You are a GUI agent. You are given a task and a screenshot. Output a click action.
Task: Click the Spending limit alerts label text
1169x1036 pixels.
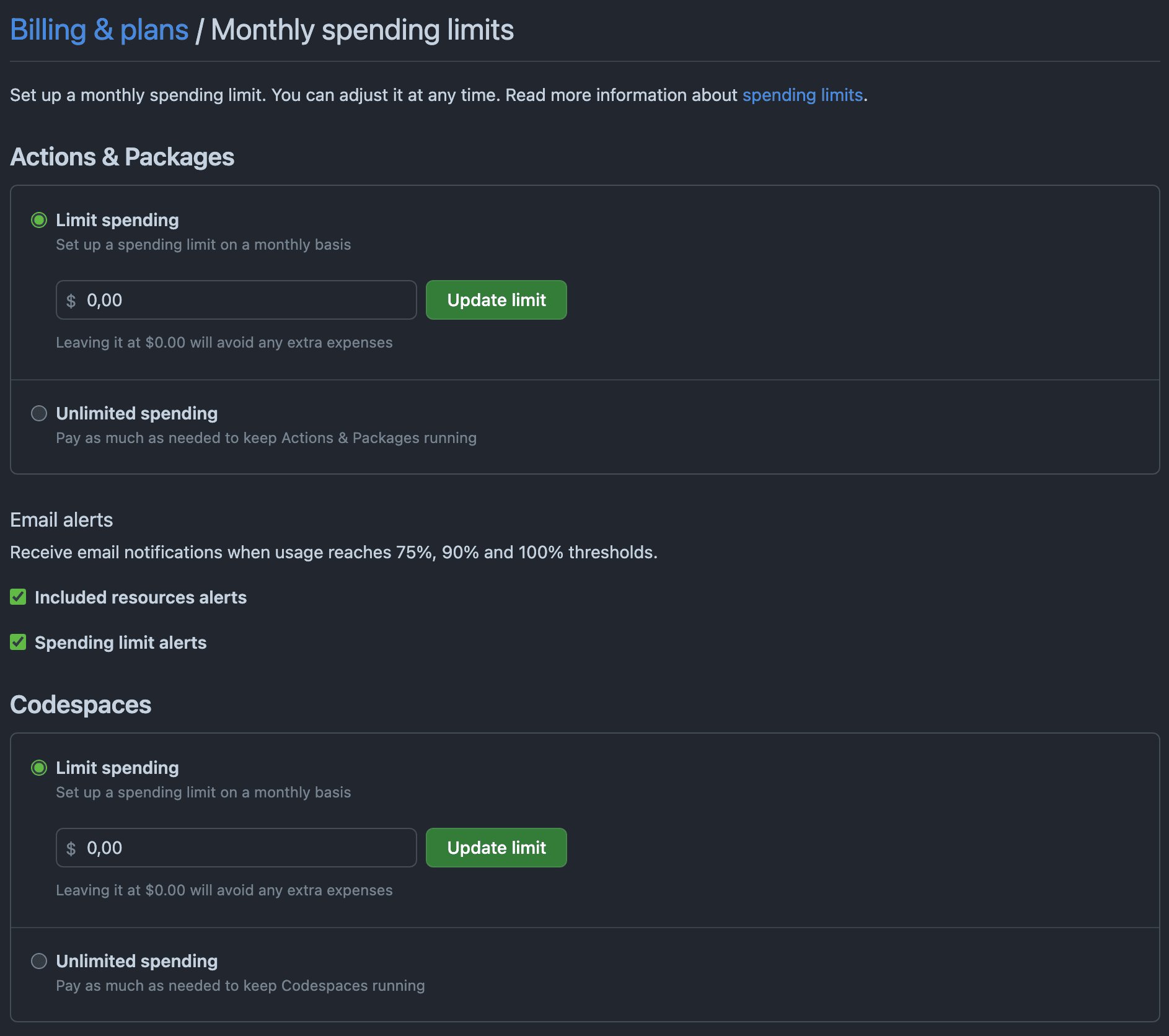coord(121,643)
